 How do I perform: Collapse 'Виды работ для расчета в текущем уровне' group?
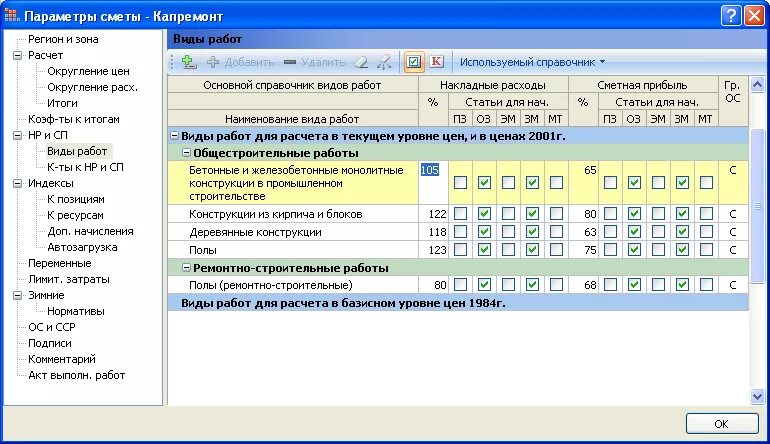coord(174,136)
